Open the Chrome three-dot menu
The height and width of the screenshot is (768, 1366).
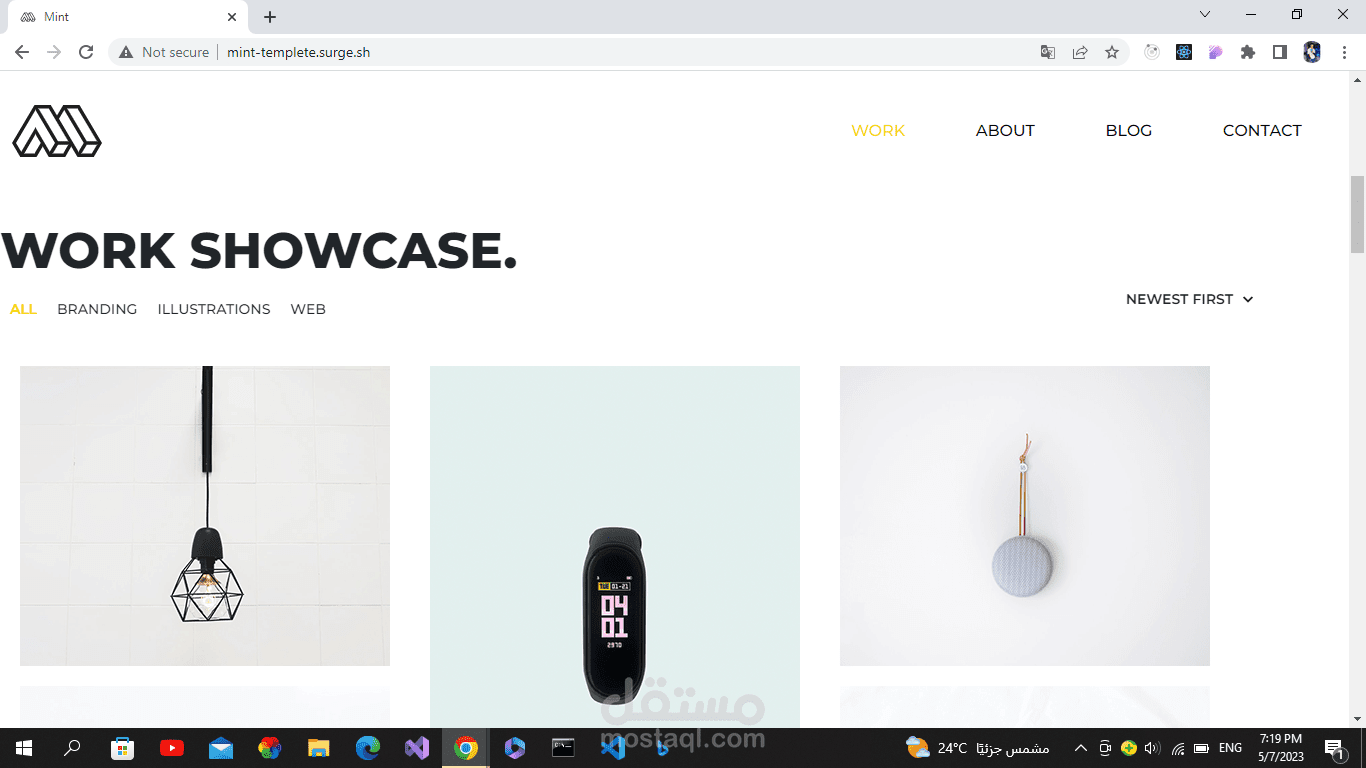(1345, 52)
